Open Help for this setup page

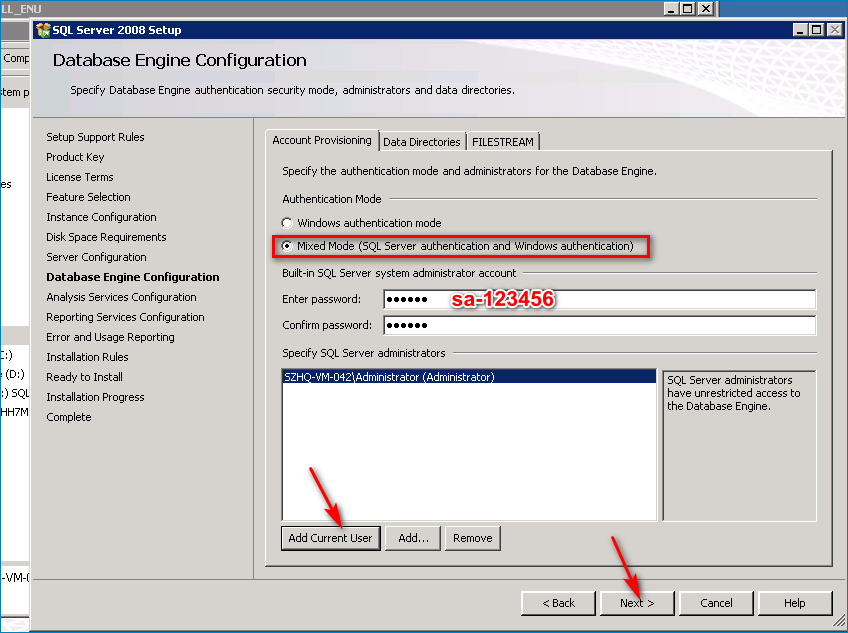(794, 603)
